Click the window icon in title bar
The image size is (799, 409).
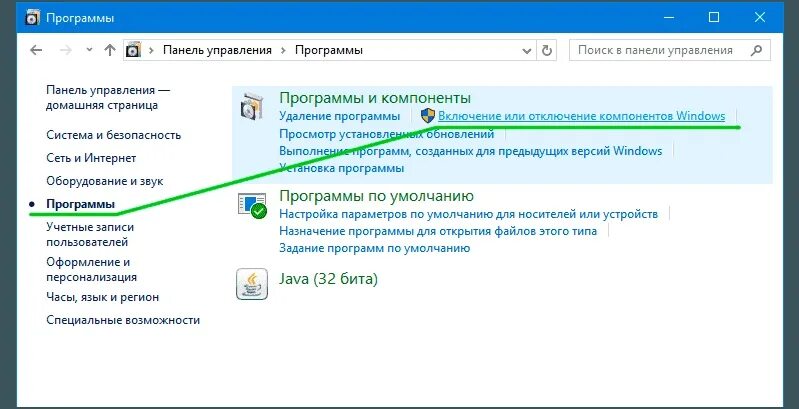tap(32, 18)
